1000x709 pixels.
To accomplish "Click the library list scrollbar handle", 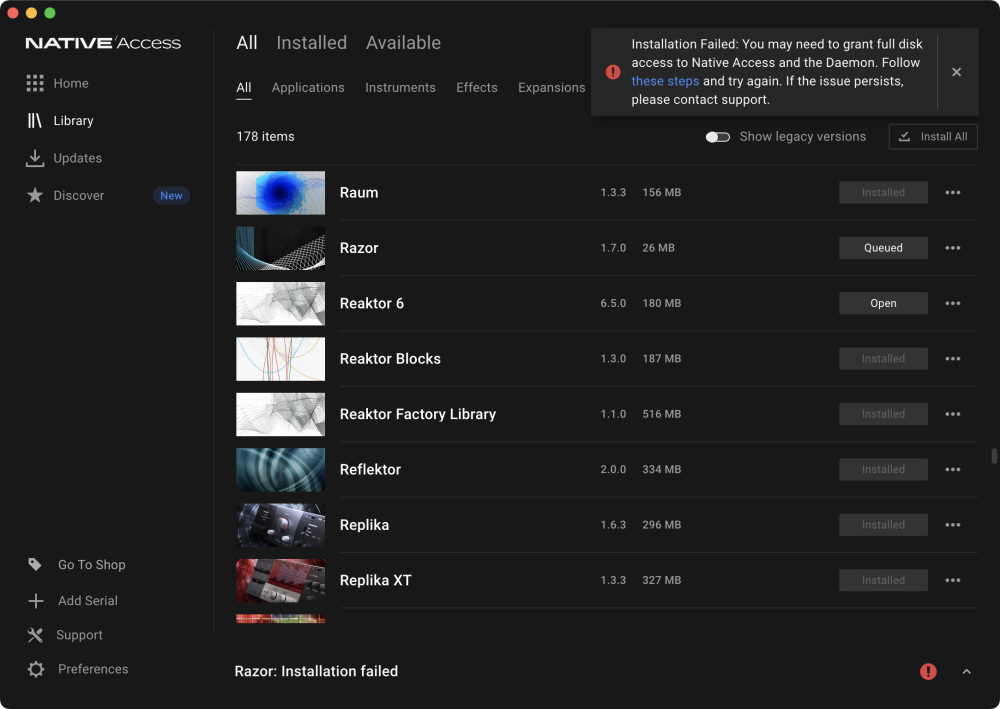I will tap(994, 456).
